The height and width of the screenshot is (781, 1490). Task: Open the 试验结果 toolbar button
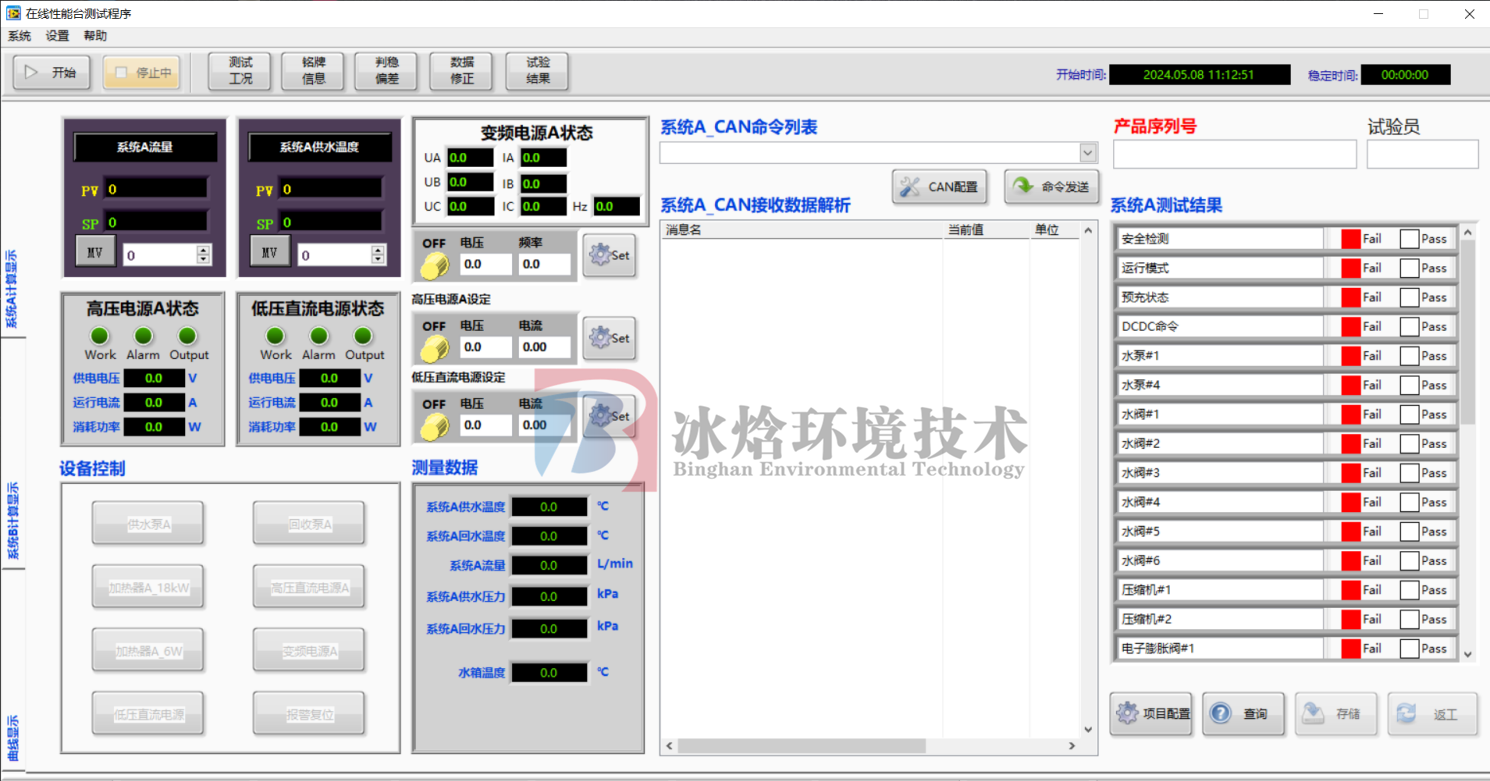click(537, 71)
